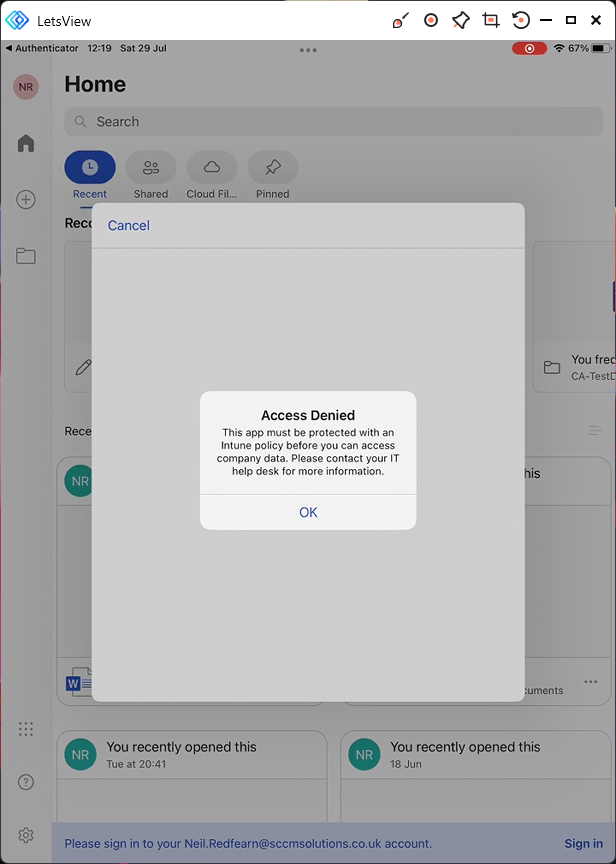Open the apps grid in the sidebar

tap(26, 729)
